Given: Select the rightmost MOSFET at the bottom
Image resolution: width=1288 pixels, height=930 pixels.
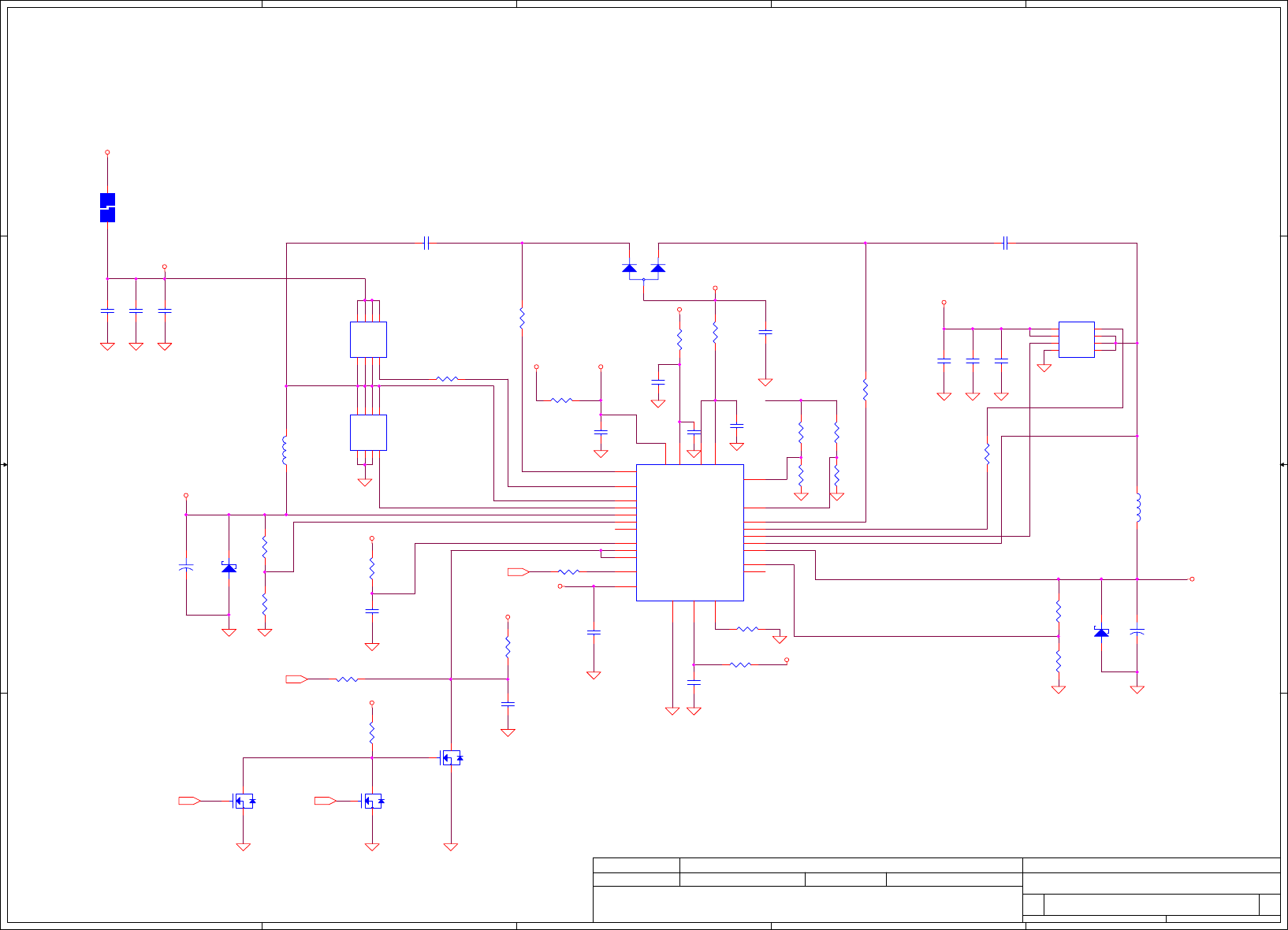Looking at the screenshot, I should tap(451, 758).
